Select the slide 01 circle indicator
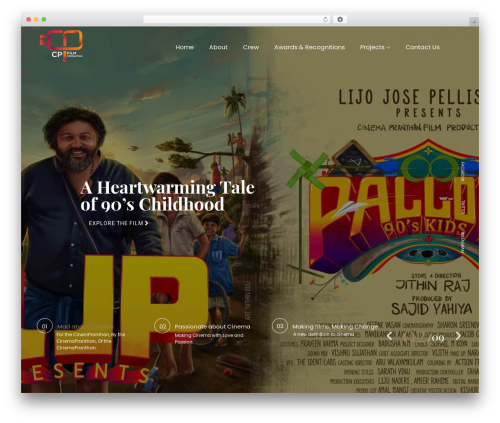Image resolution: width=500 pixels, height=423 pixels. pyautogui.click(x=45, y=326)
